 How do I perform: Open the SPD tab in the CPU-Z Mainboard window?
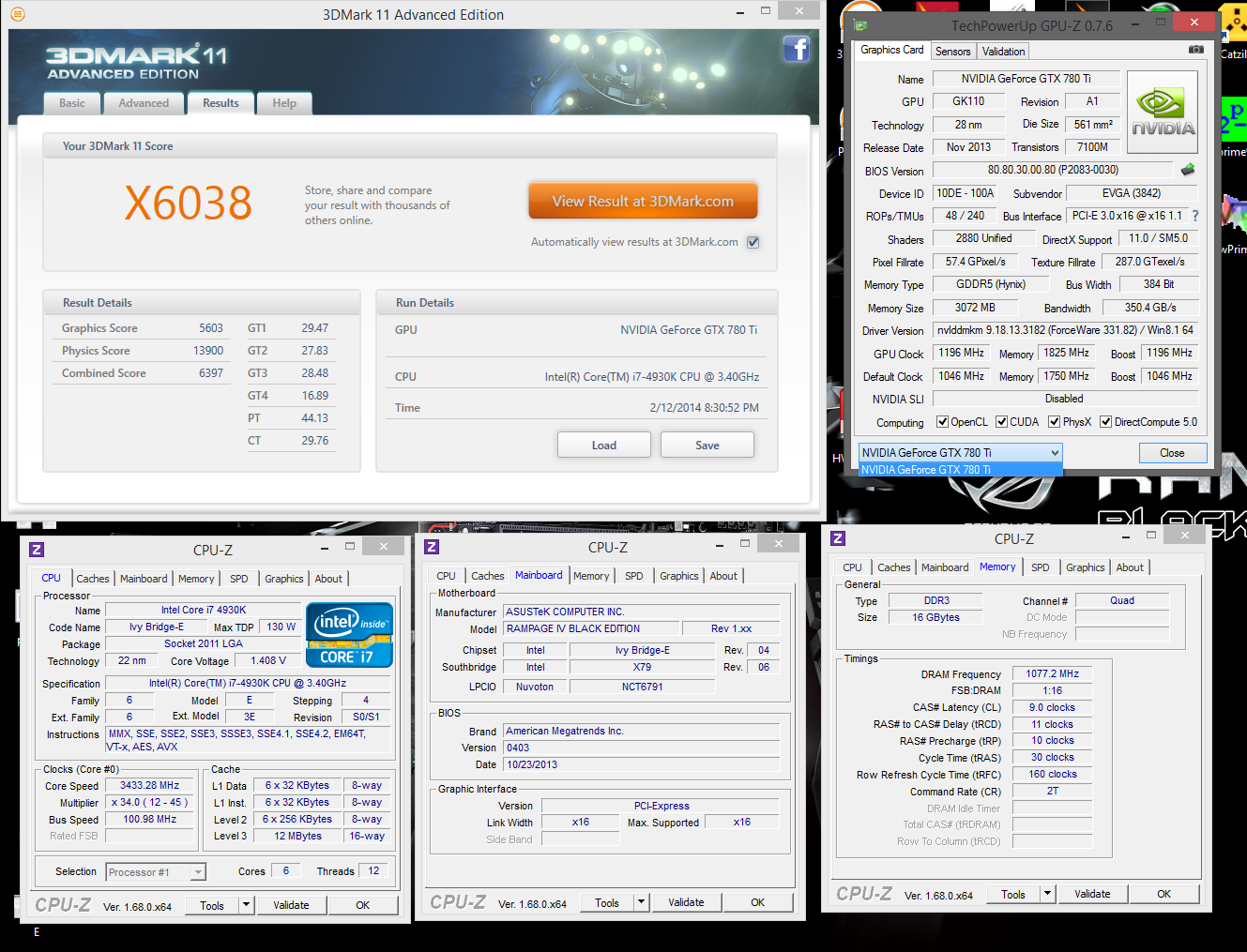click(x=634, y=576)
